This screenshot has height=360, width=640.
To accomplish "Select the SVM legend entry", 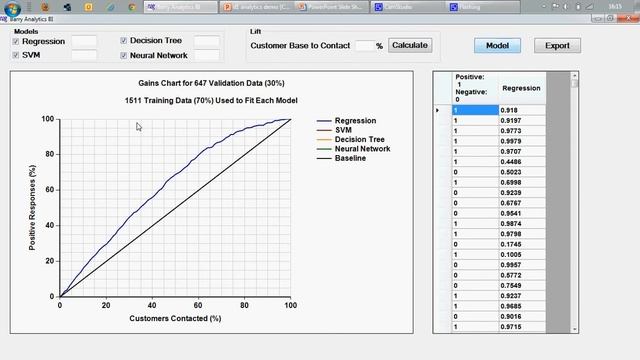I will (x=334, y=130).
